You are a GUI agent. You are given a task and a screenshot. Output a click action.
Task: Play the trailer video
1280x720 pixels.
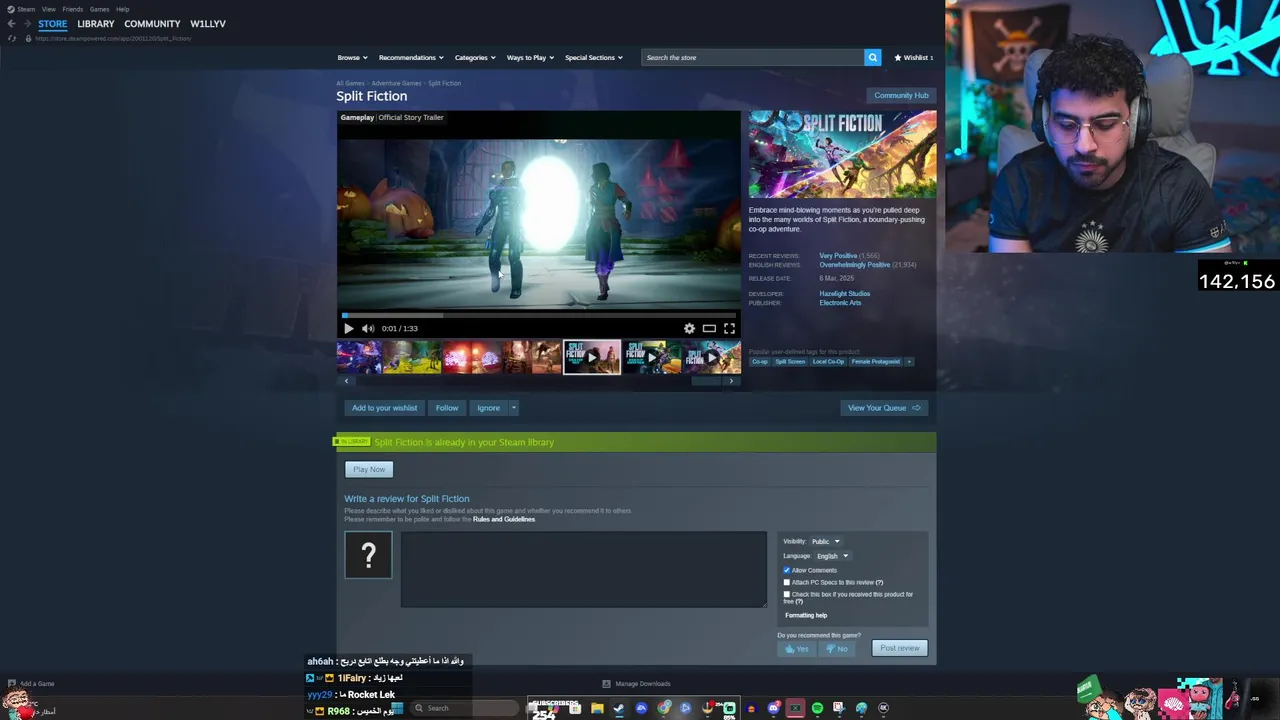(x=348, y=328)
